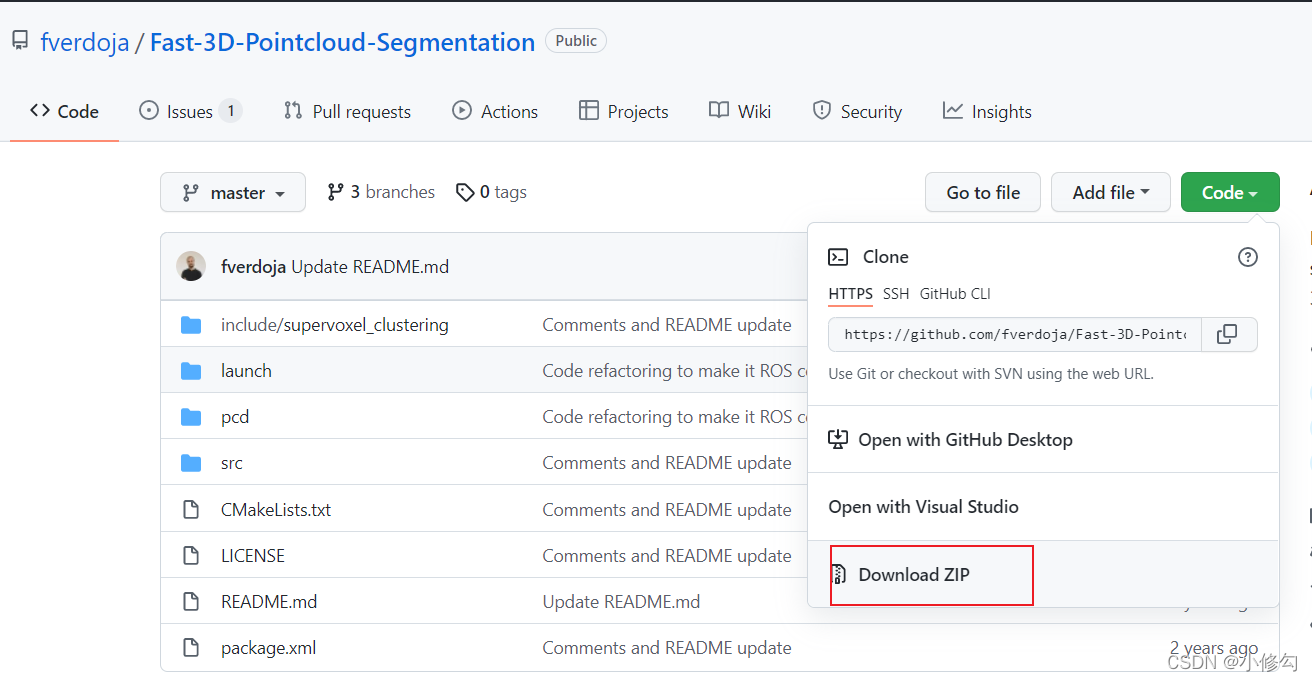
Task: Click the package.xml file icon
Action: tap(191, 648)
